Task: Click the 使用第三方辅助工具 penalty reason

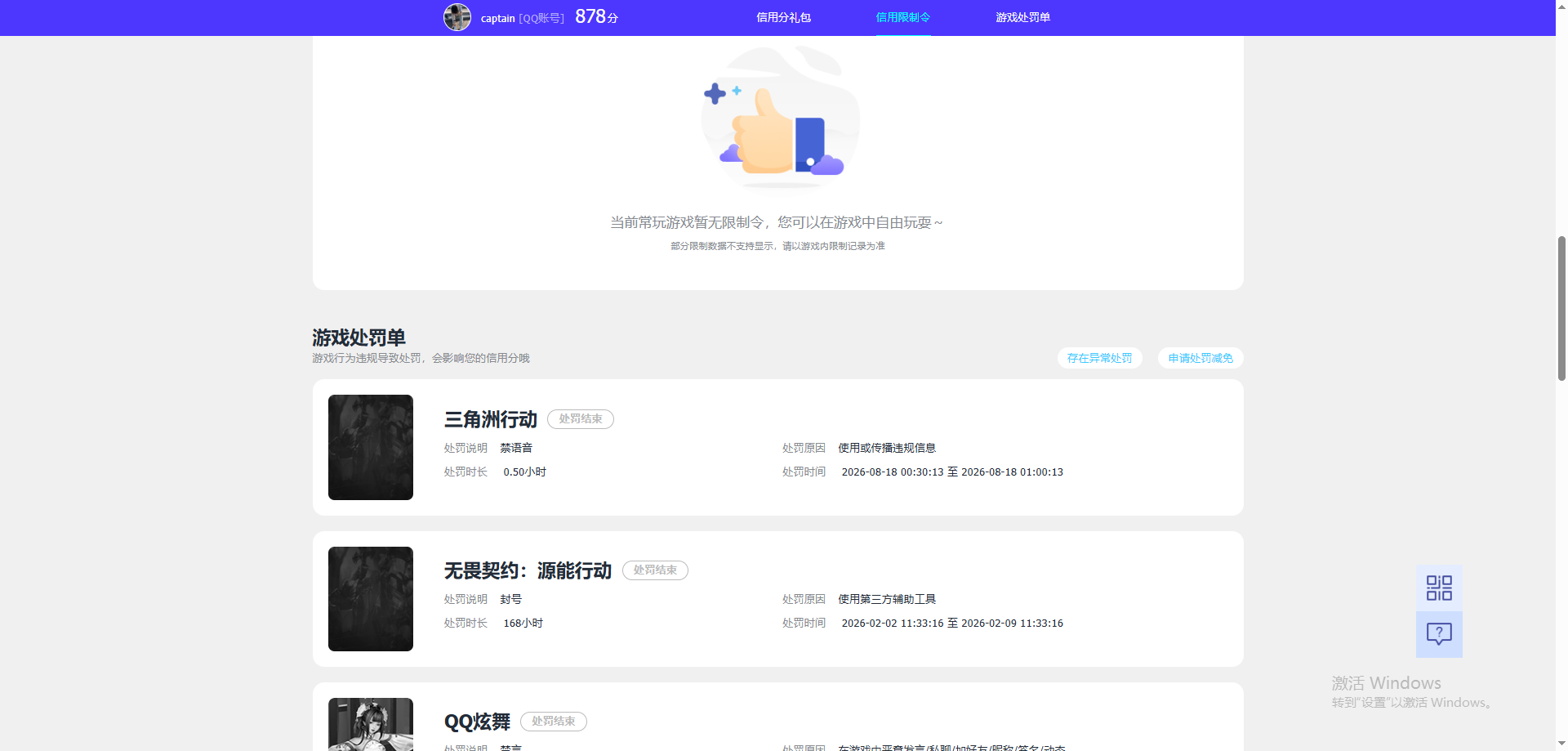Action: click(887, 599)
